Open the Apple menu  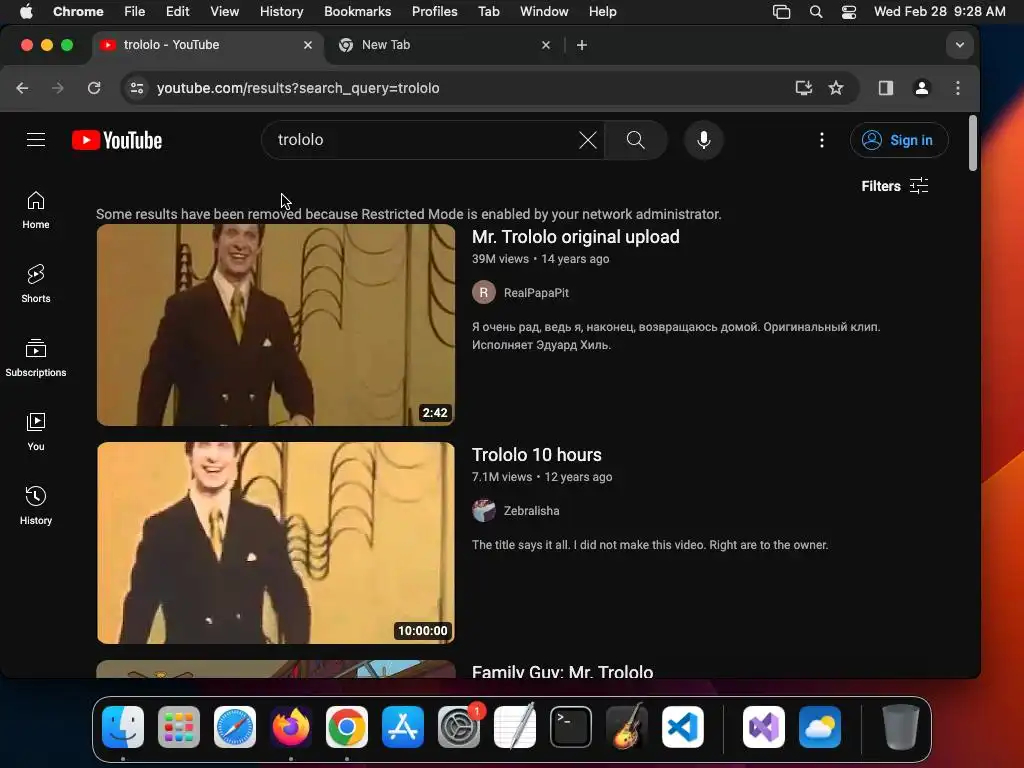click(26, 12)
